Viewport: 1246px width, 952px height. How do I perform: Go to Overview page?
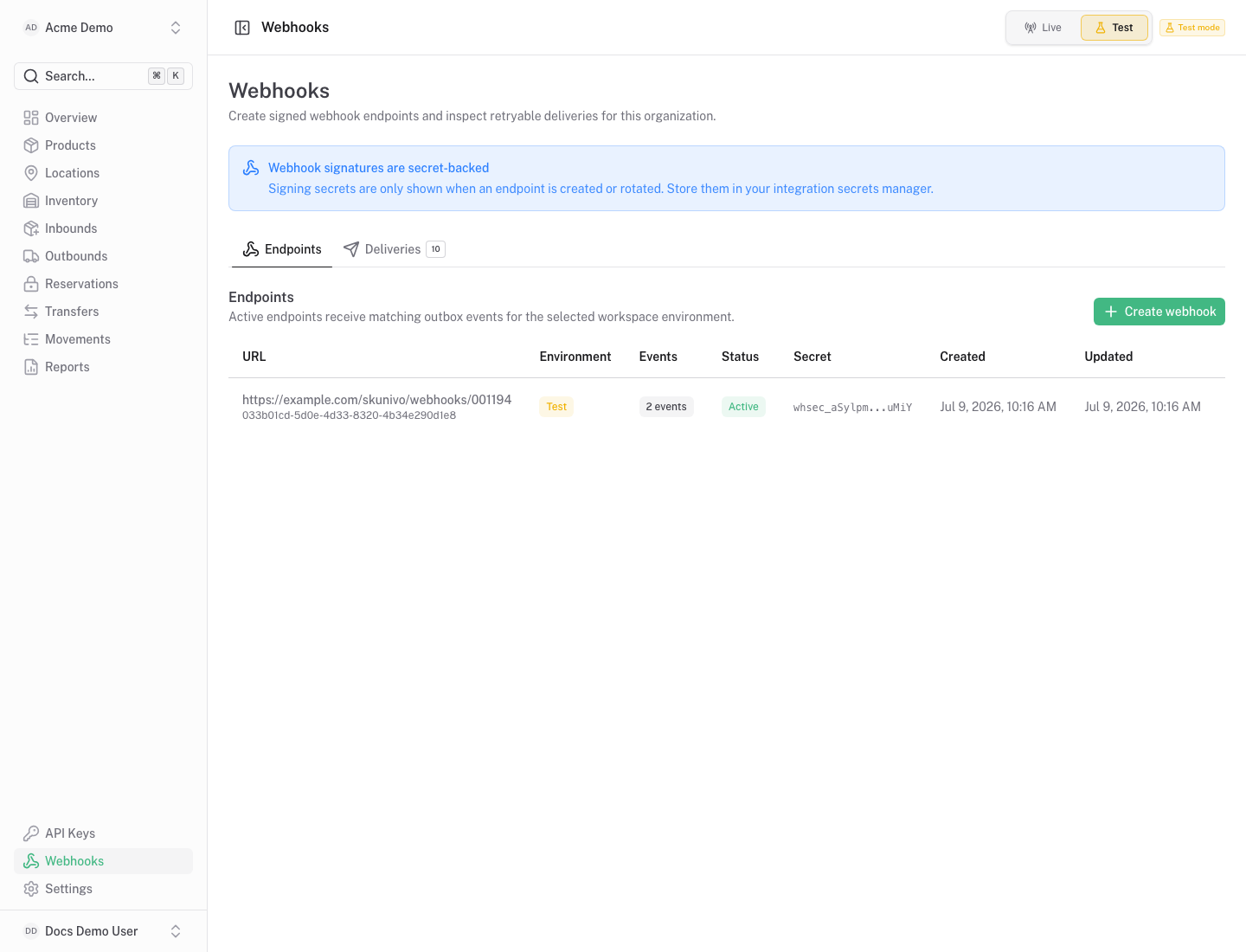[104, 118]
